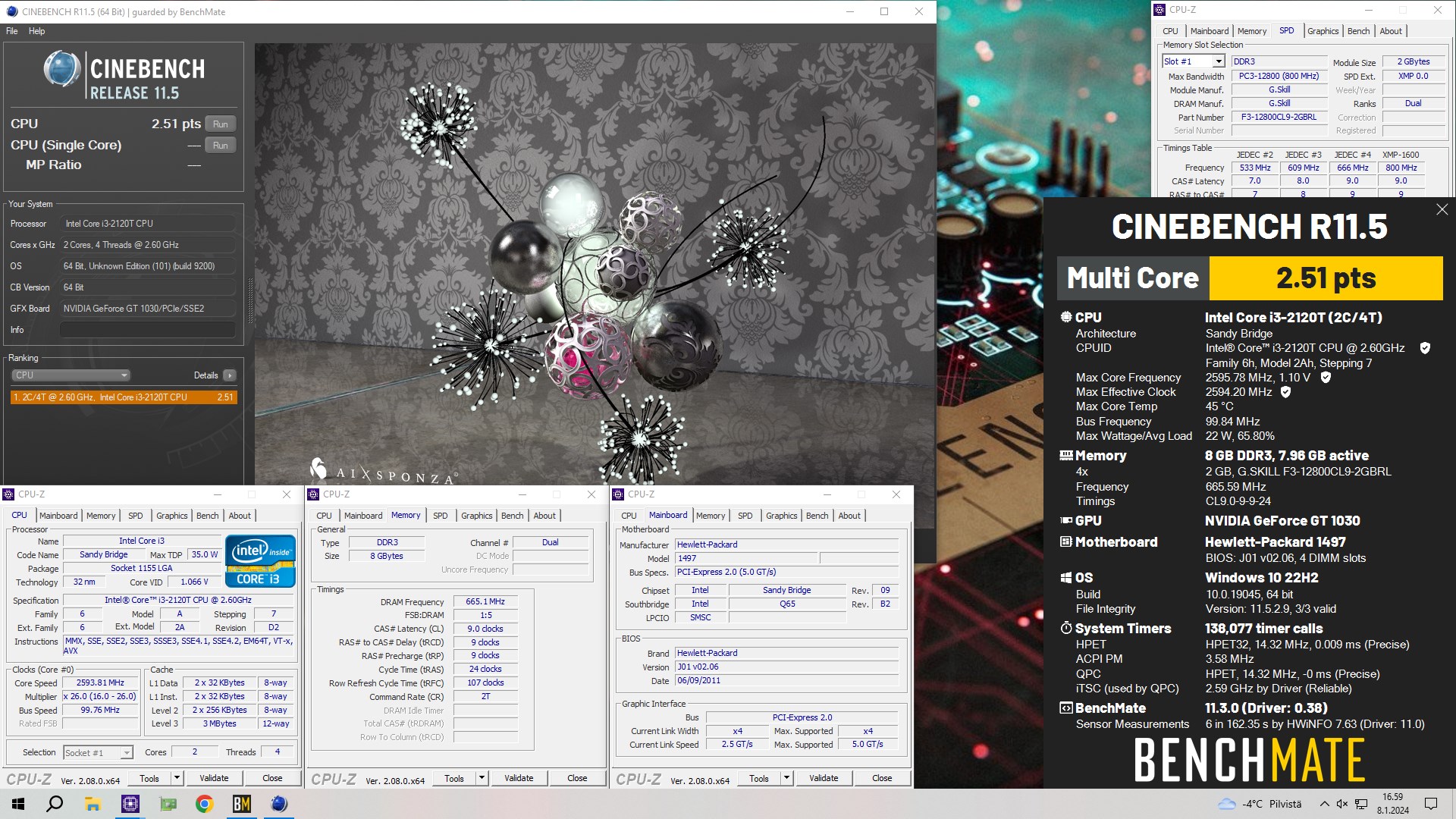Click the Info input field
The image size is (1456, 819).
[x=148, y=330]
